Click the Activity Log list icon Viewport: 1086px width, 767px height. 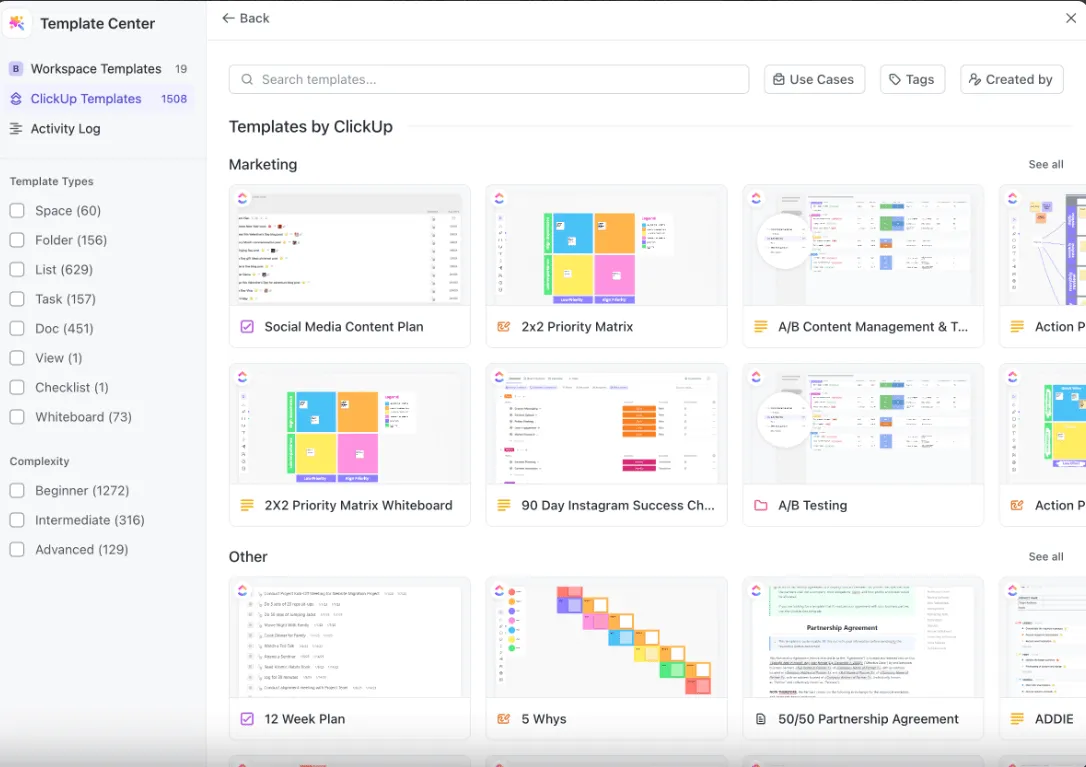coord(16,128)
